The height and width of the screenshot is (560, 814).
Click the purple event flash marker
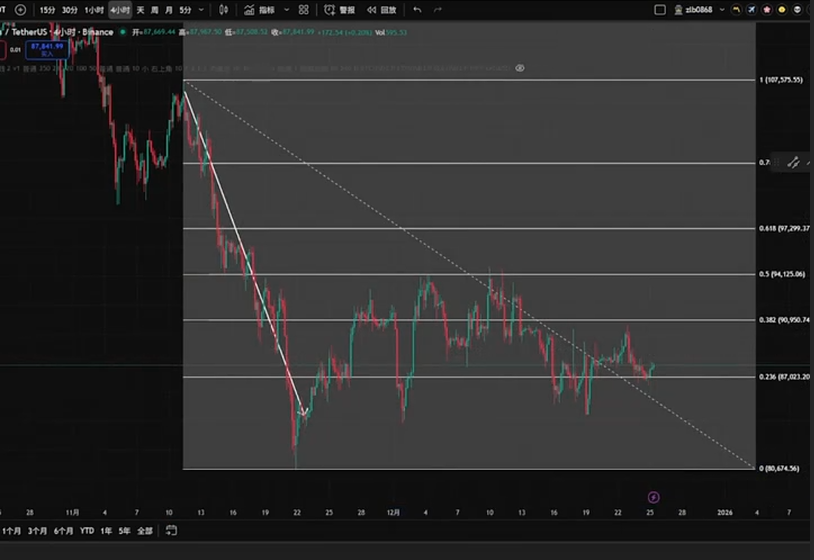tap(653, 496)
